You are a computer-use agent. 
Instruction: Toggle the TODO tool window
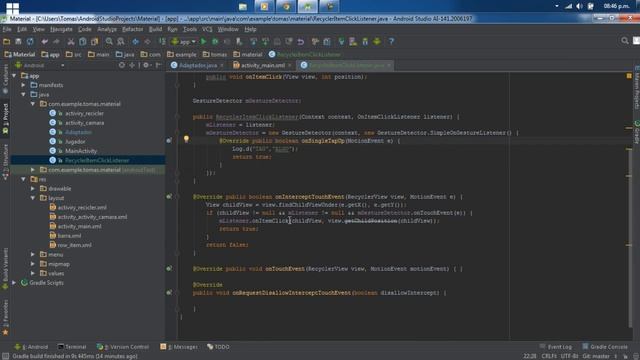click(218, 347)
